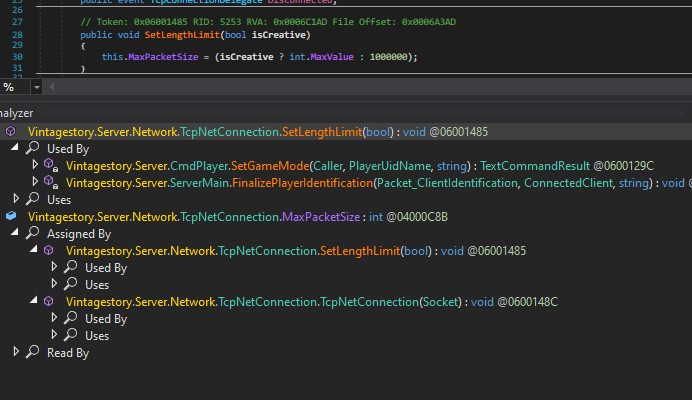
Task: Click the cube icon of the top SetLengthLimit analyzer row
Action: 11,131
